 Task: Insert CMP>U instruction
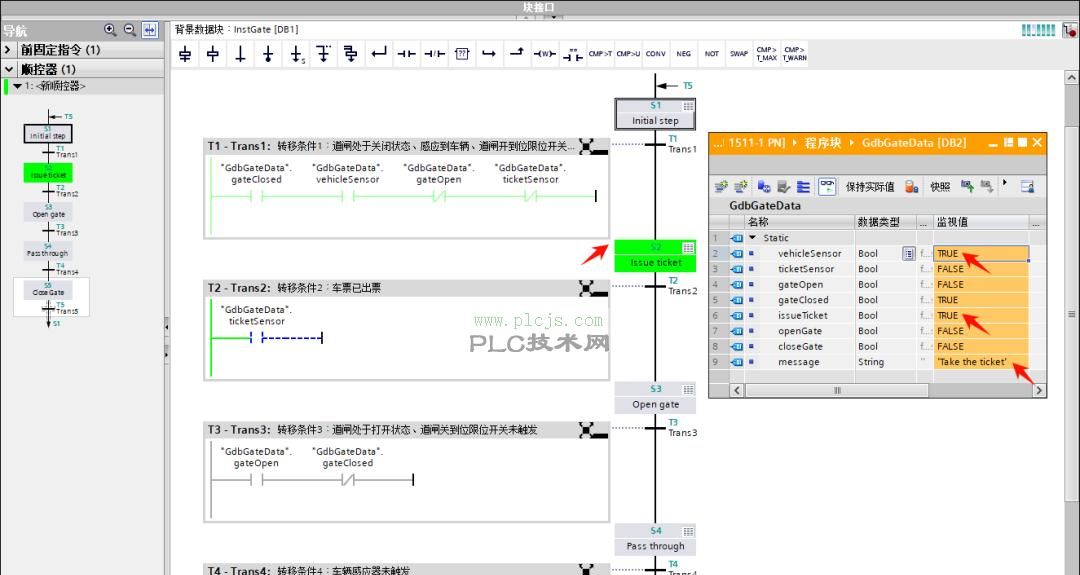pyautogui.click(x=627, y=54)
